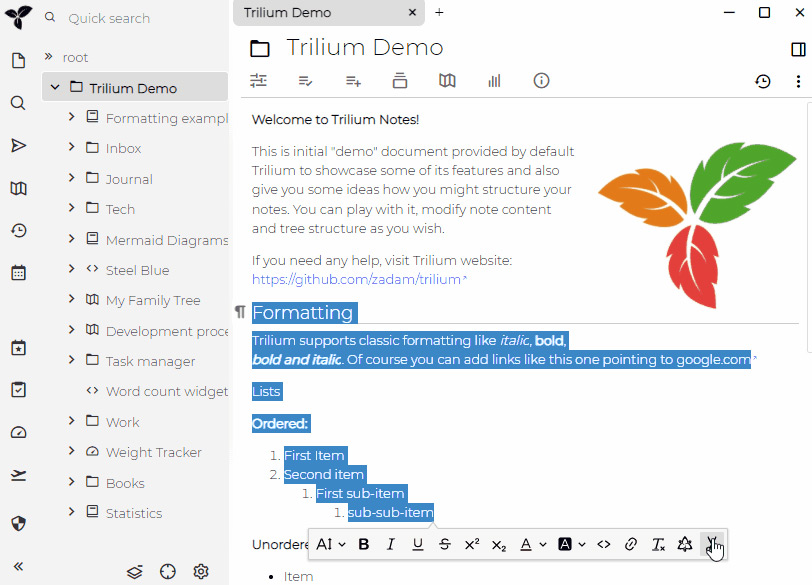Open the note map from the left launcher bar
Viewport: 812px width, 585px height.
coord(19,188)
